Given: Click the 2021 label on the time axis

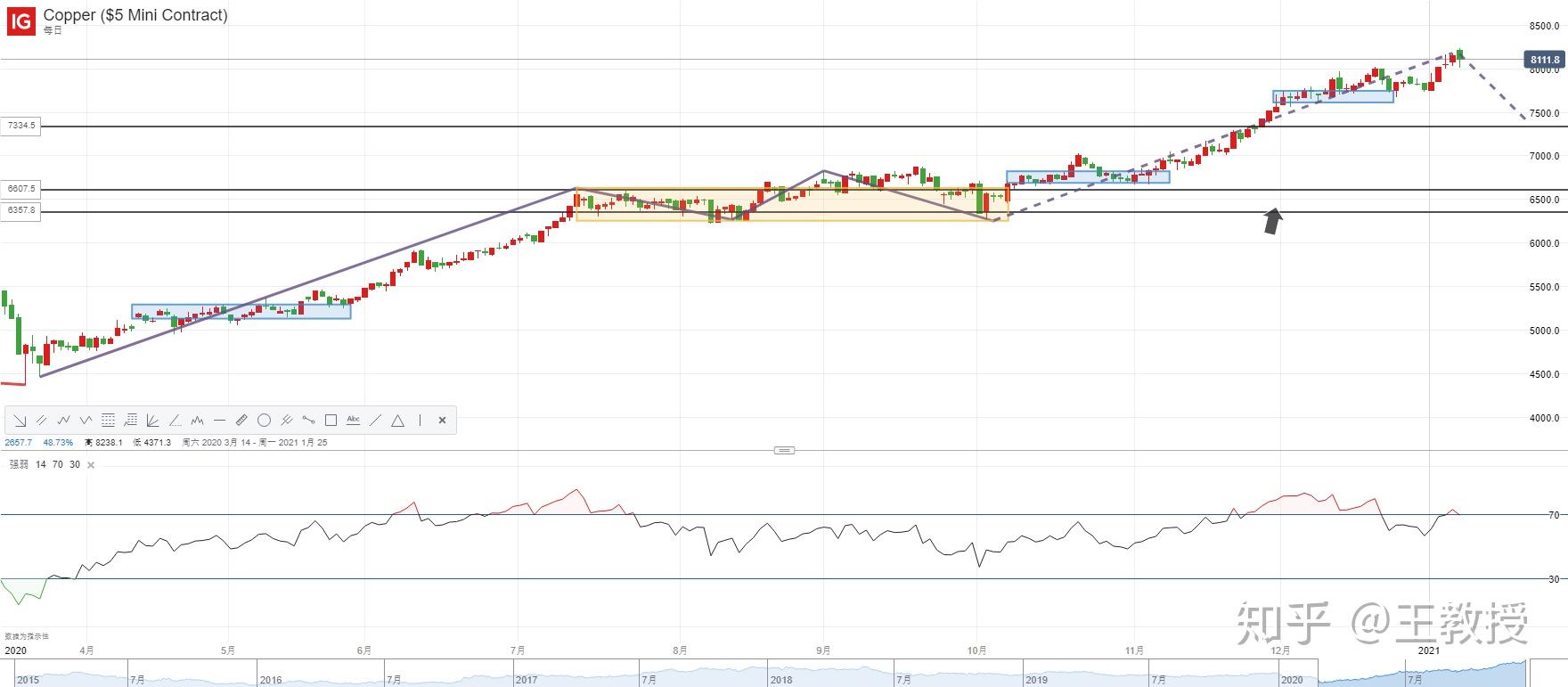Looking at the screenshot, I should coord(1429,650).
